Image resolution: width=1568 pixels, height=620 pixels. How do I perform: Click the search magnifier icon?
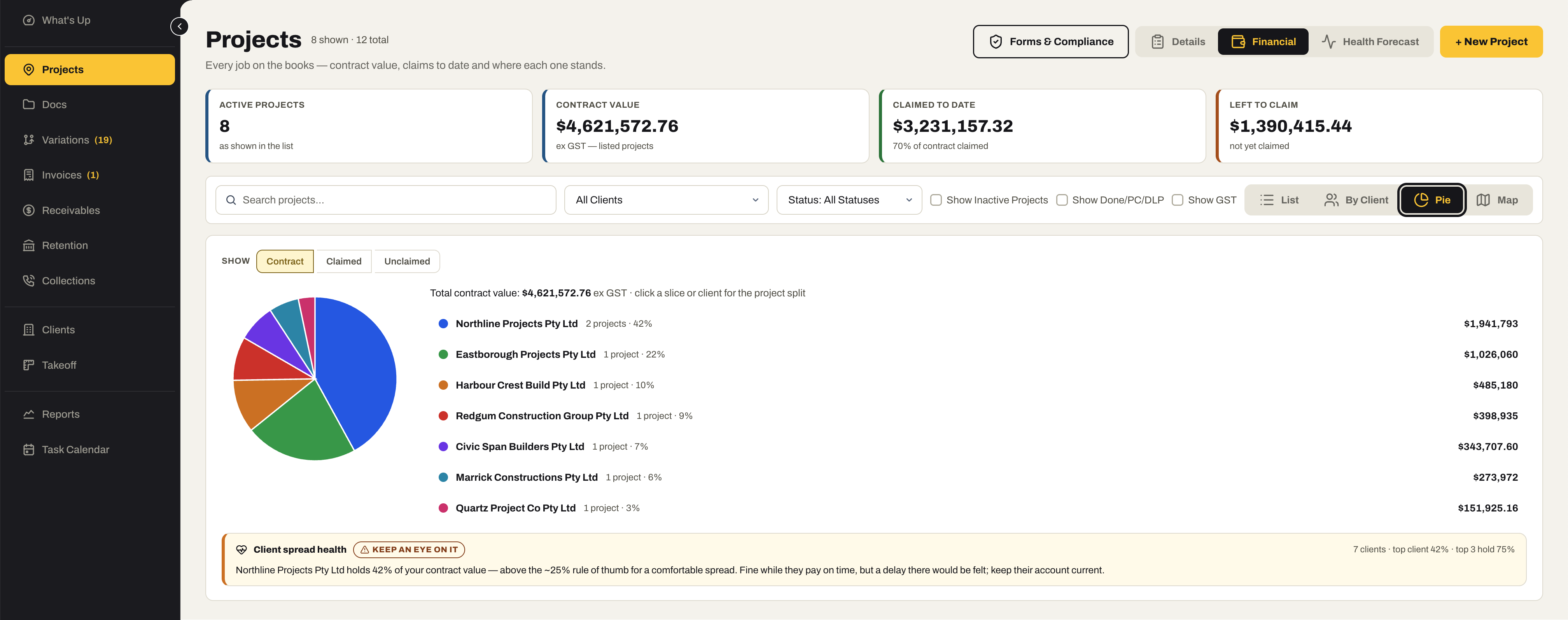click(x=231, y=200)
